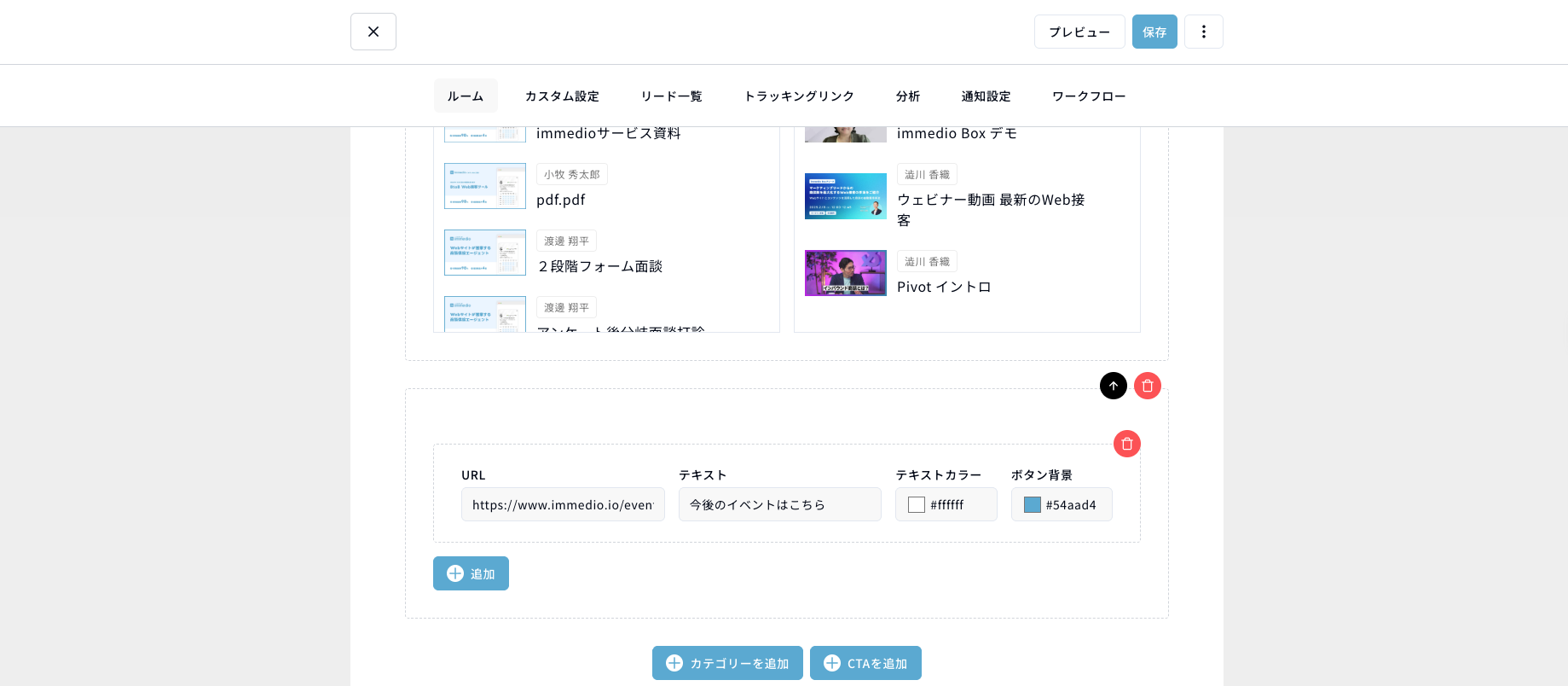The width and height of the screenshot is (1568, 686).
Task: Open the white text color swatch
Action: click(x=917, y=505)
